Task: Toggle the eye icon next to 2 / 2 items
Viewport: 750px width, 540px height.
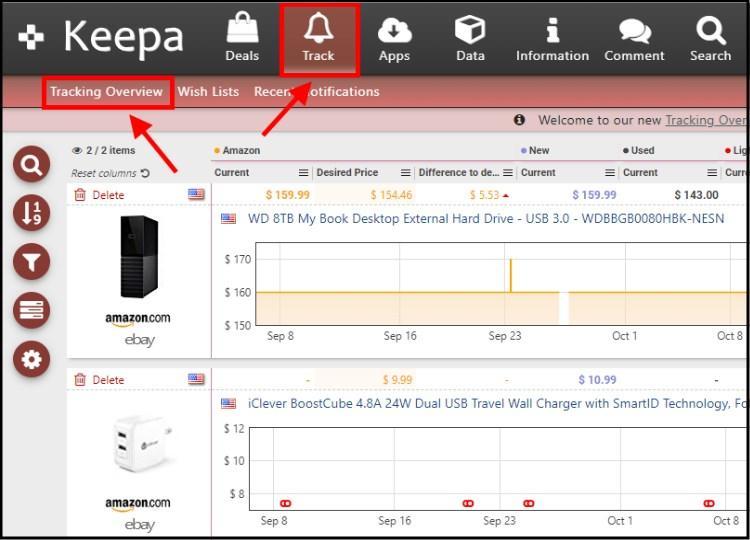Action: click(77, 151)
